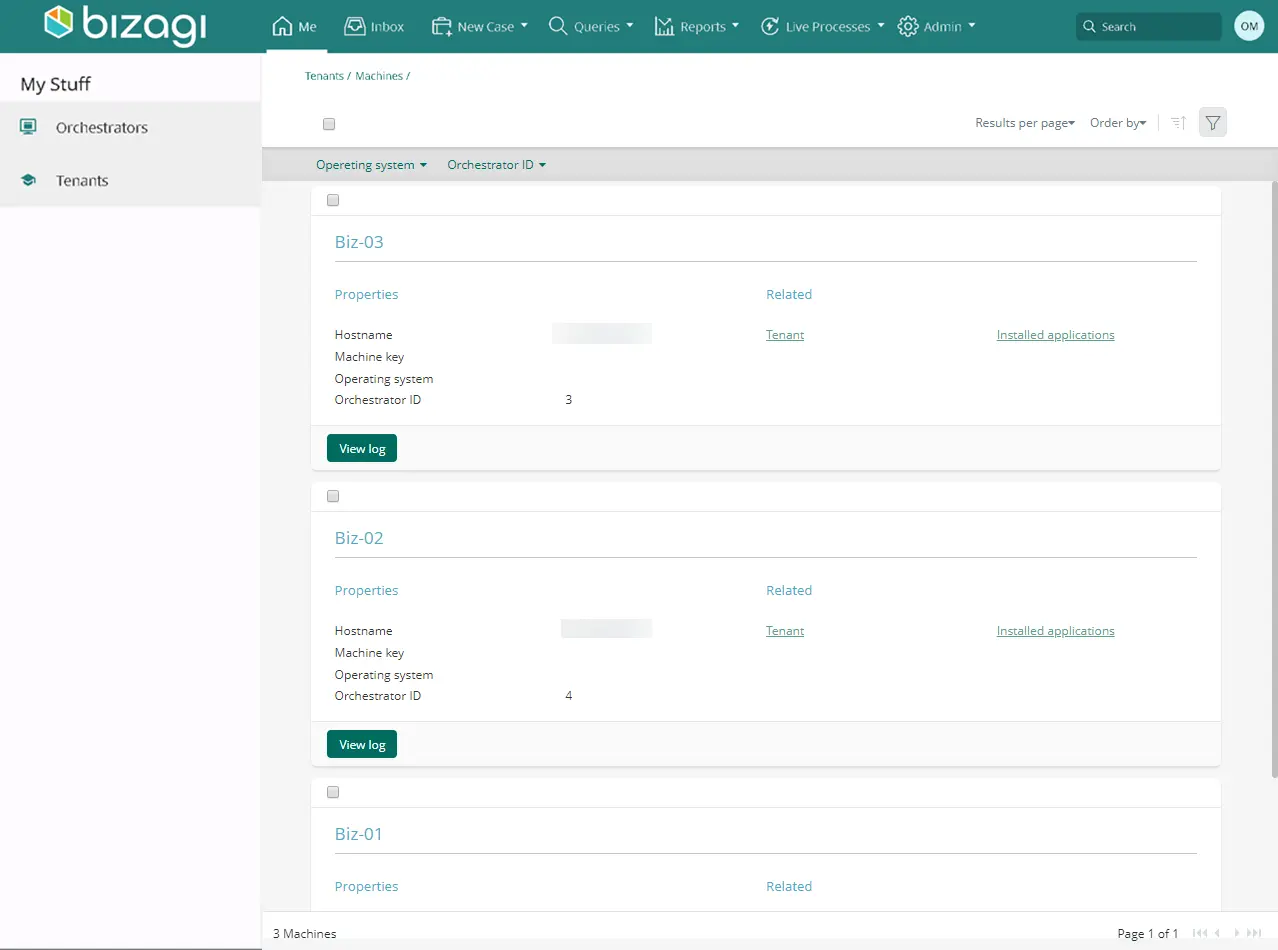Open the Inbox tray icon
The image size is (1278, 950).
point(354,26)
